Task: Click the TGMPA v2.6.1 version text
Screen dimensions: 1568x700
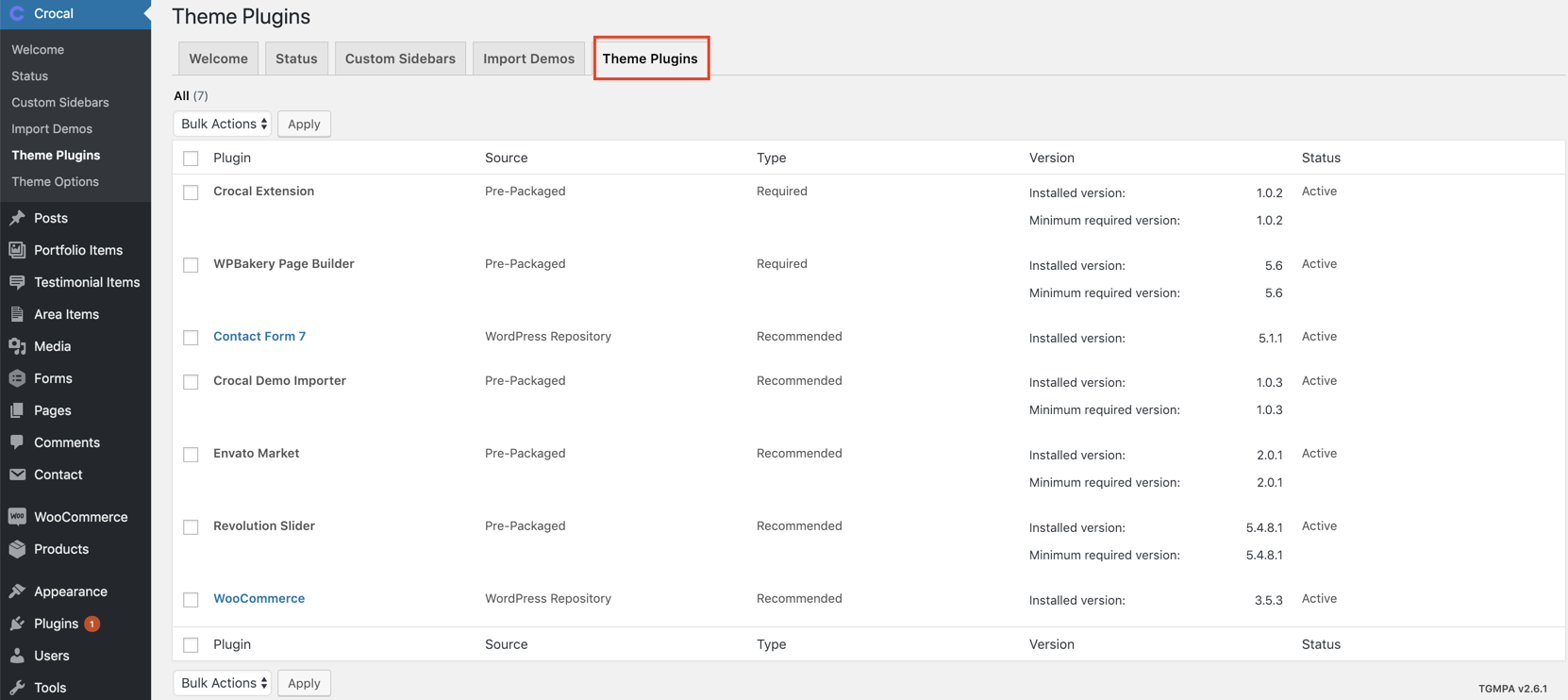Action: [x=1512, y=689]
